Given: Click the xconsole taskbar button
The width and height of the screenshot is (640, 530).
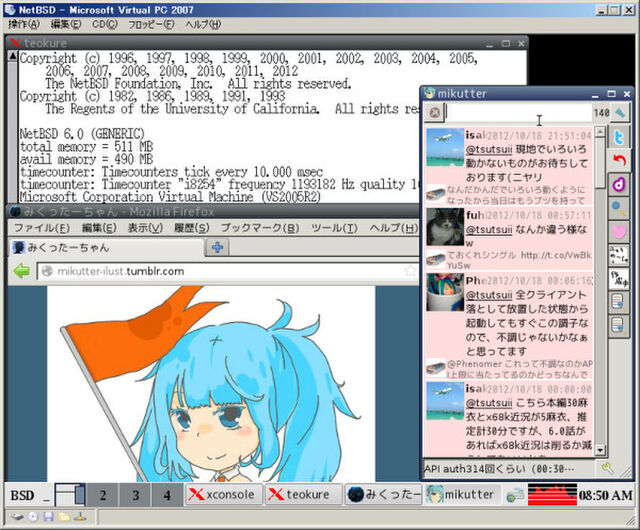Looking at the screenshot, I should coord(223,494).
